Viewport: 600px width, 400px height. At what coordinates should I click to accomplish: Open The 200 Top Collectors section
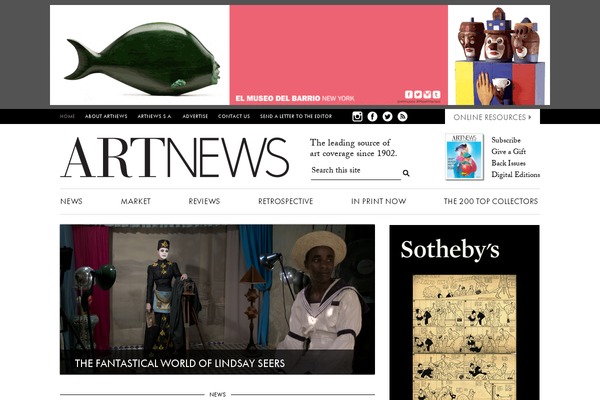click(491, 201)
